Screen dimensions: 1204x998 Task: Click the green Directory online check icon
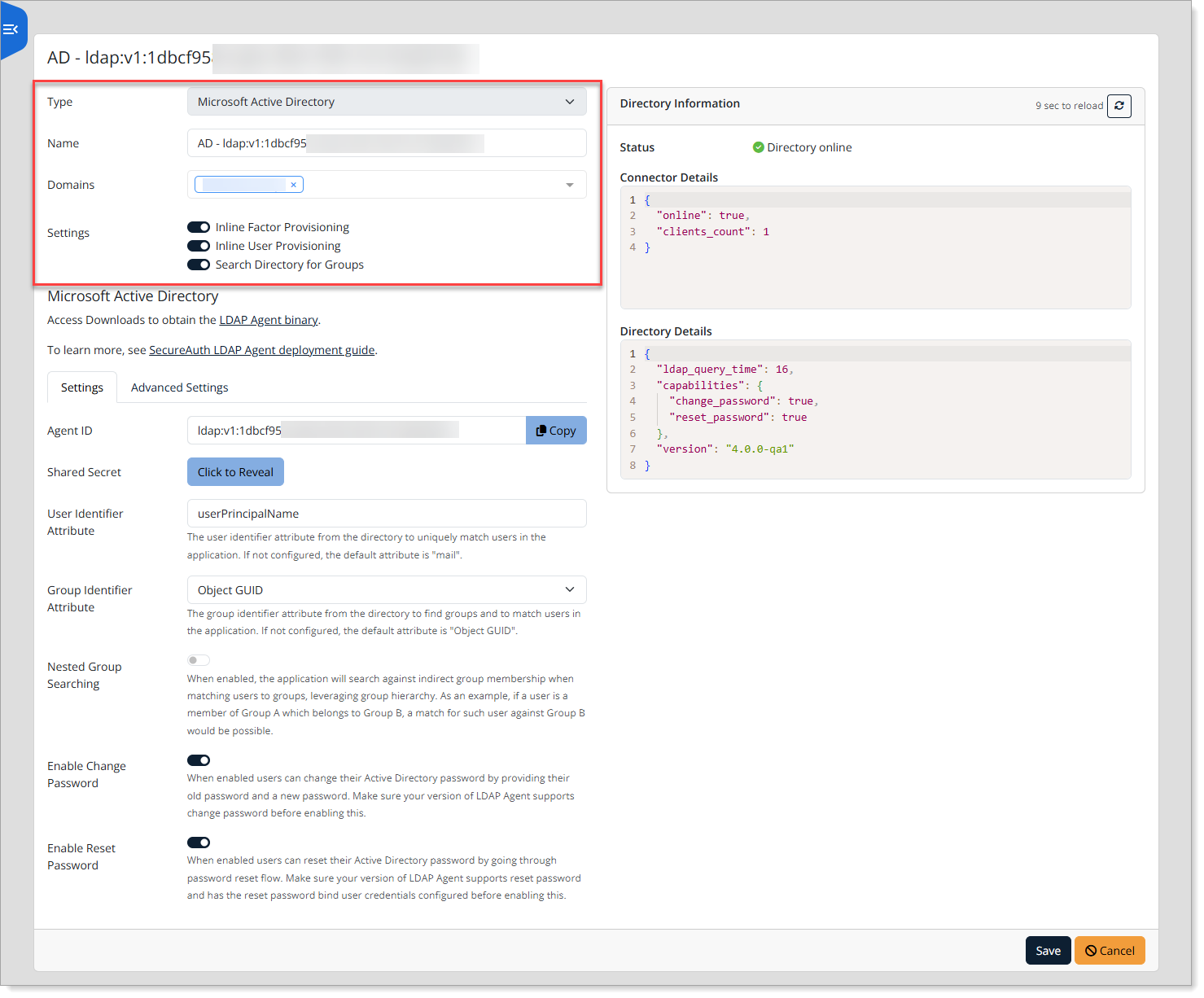pyautogui.click(x=758, y=147)
